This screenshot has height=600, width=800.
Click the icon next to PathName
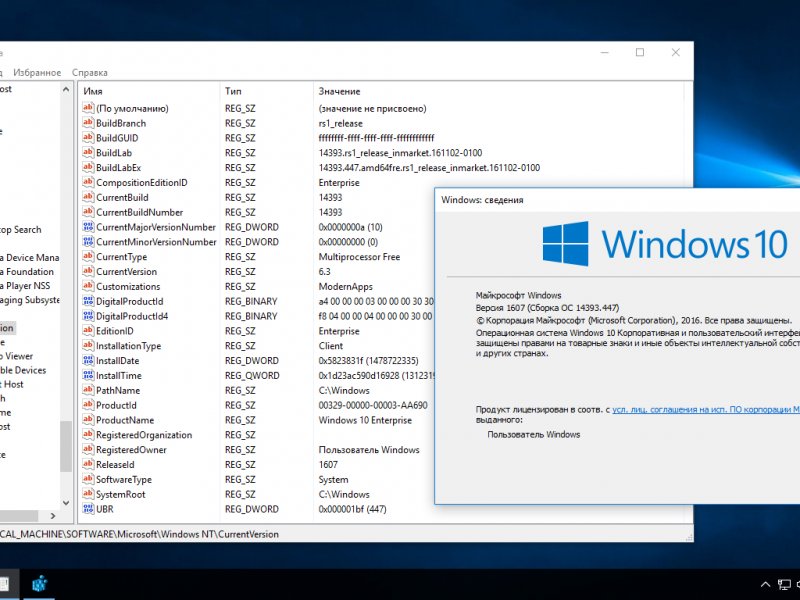coord(88,390)
